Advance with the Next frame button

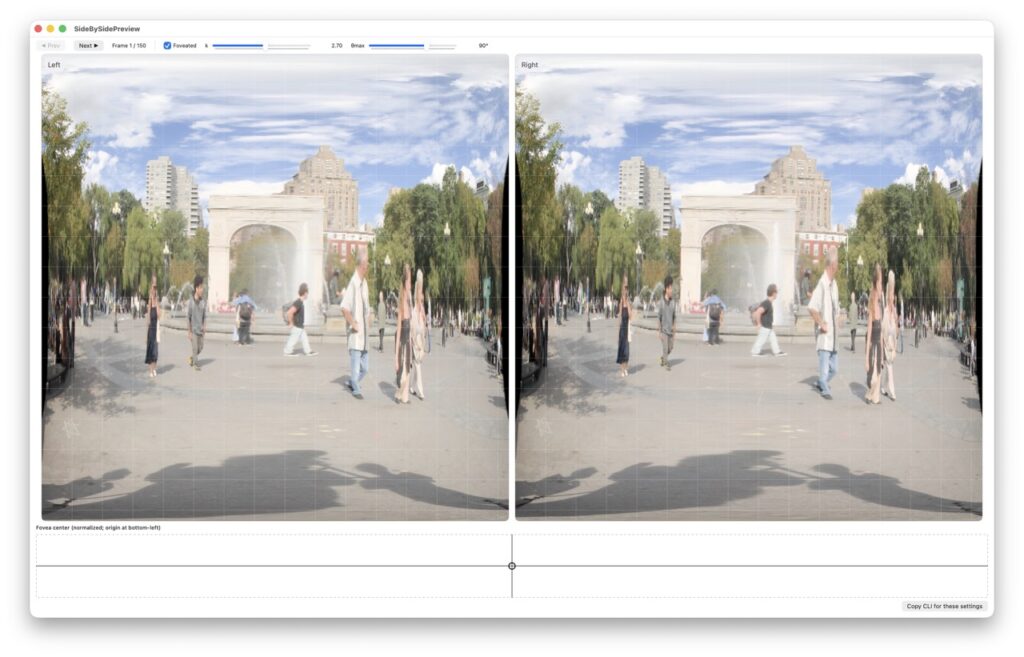[x=88, y=46]
